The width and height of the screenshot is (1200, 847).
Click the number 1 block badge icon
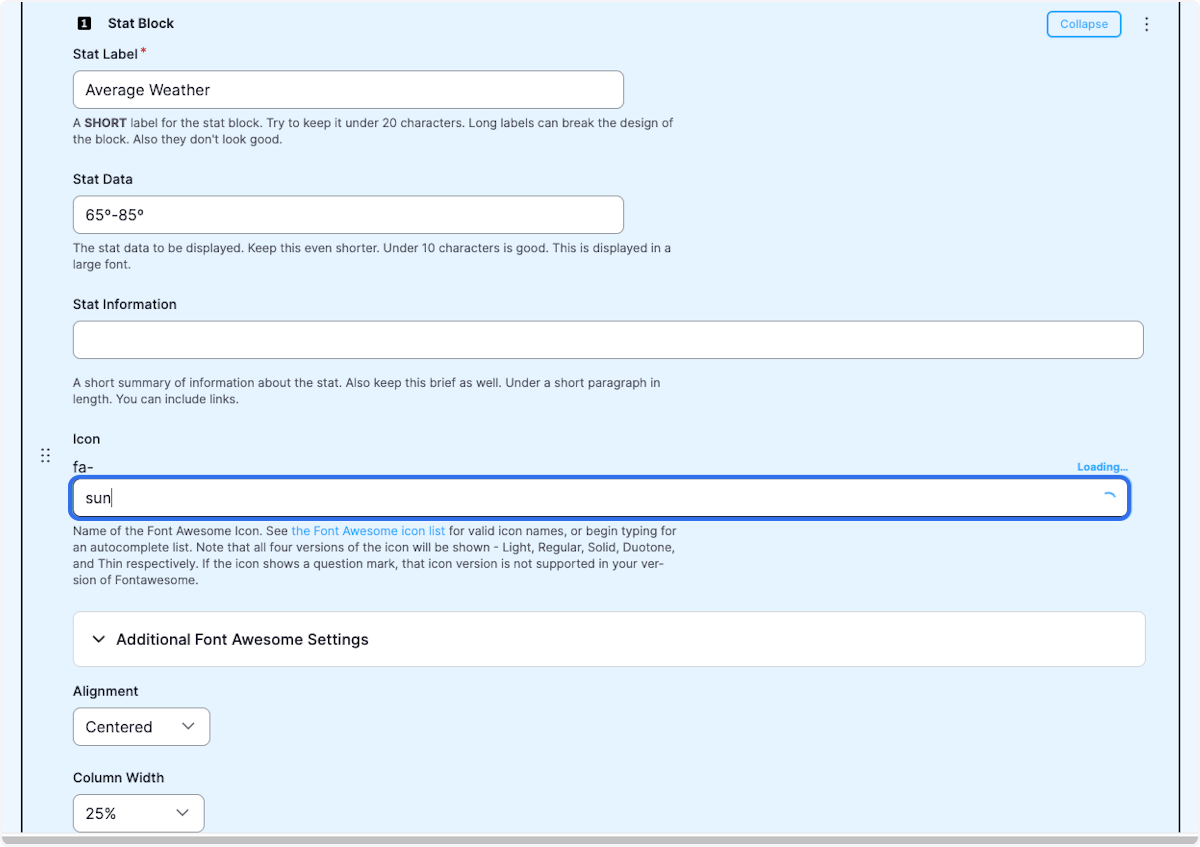click(84, 23)
